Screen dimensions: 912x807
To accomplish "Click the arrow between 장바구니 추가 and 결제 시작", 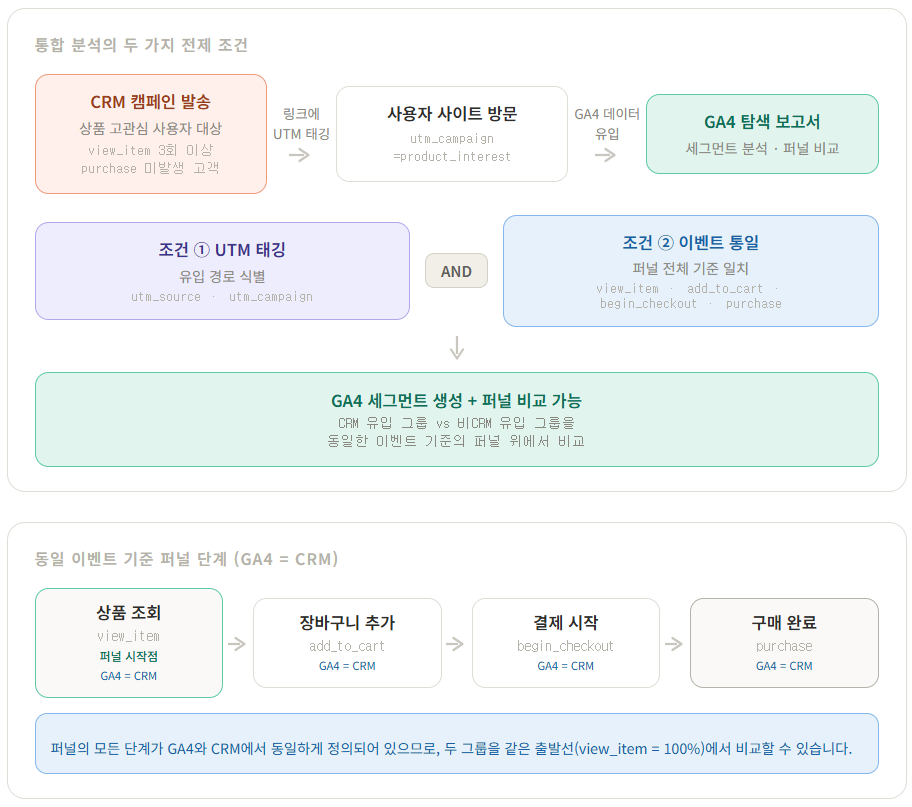I will pyautogui.click(x=455, y=644).
